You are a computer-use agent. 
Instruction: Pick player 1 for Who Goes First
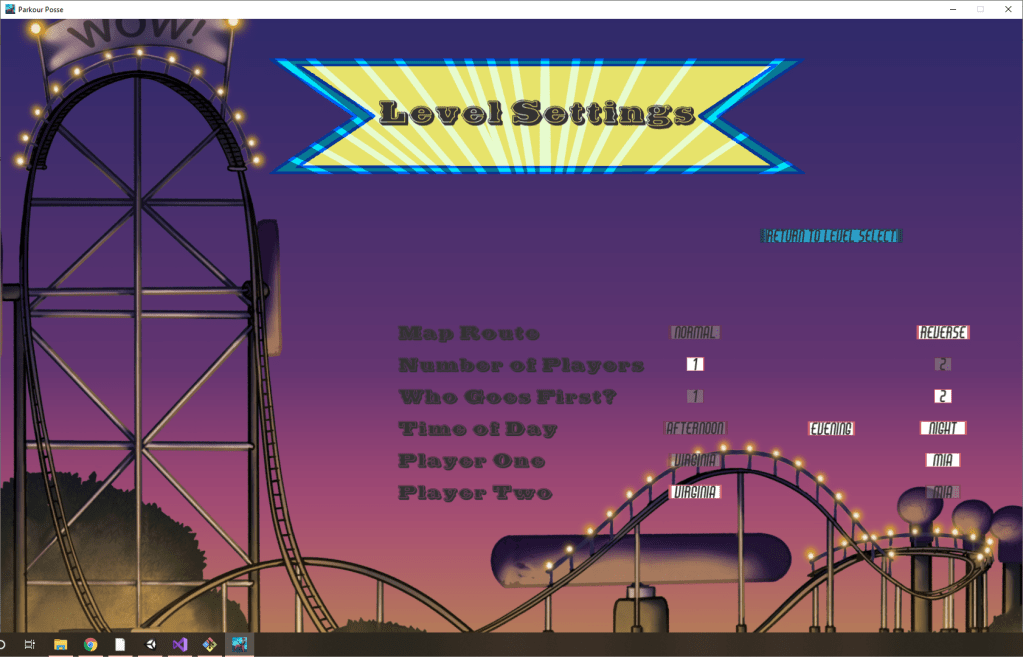click(x=695, y=396)
